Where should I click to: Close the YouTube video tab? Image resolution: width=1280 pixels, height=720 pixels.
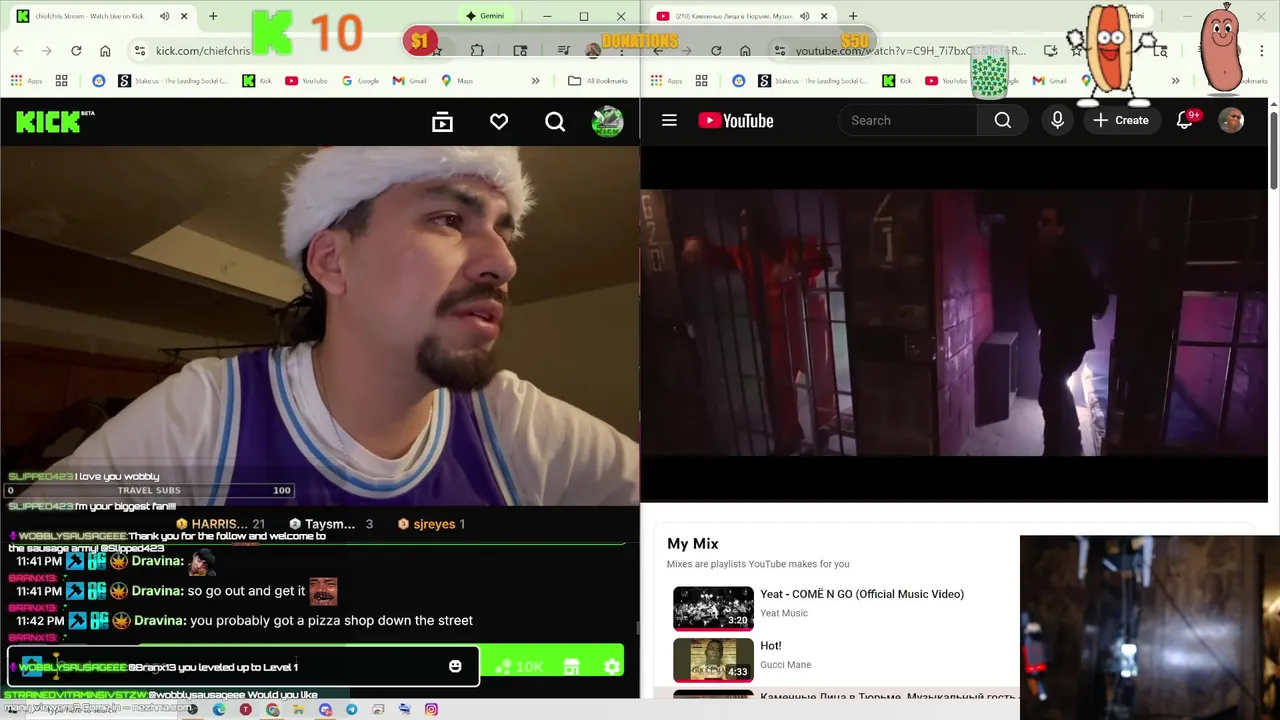[x=824, y=16]
